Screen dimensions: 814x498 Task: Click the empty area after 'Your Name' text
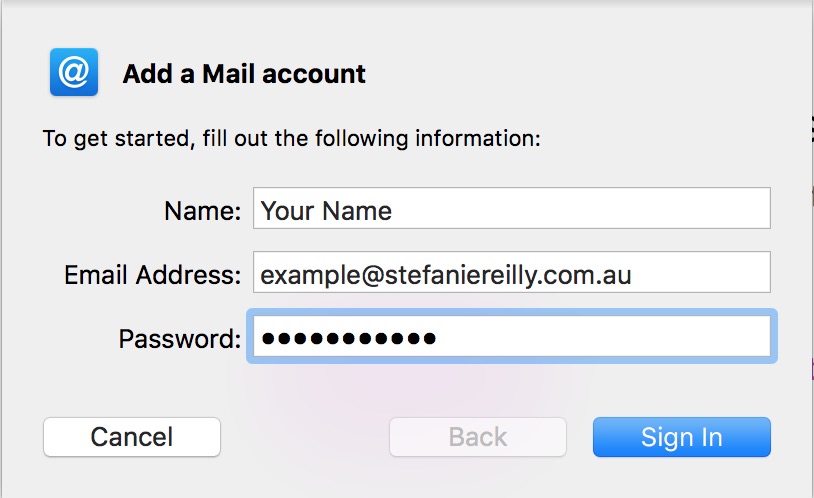tap(580, 208)
